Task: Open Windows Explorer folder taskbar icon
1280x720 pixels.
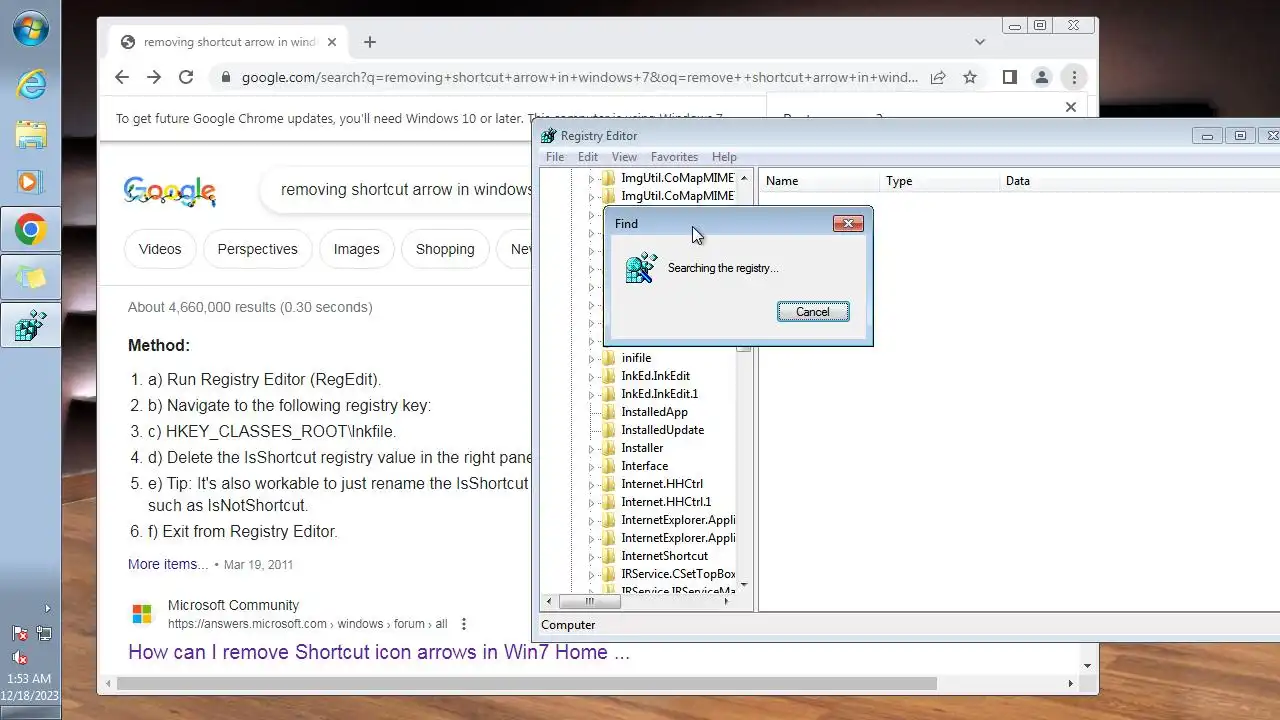Action: [x=31, y=133]
